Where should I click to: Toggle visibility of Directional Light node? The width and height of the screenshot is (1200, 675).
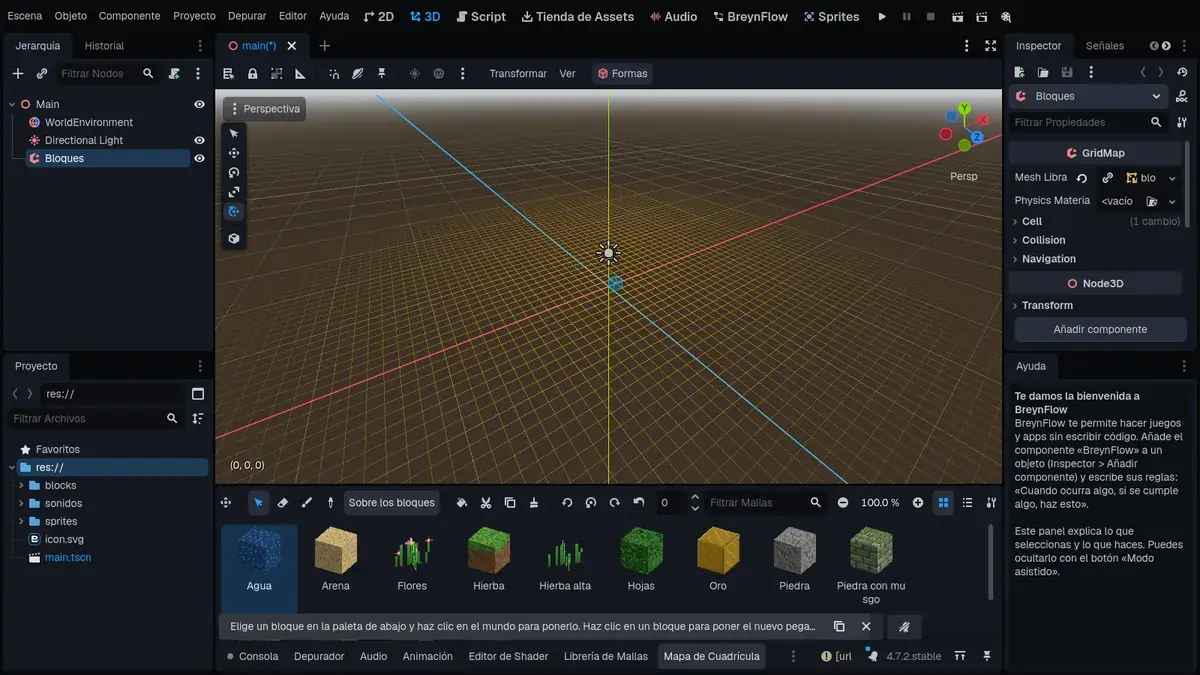point(199,140)
